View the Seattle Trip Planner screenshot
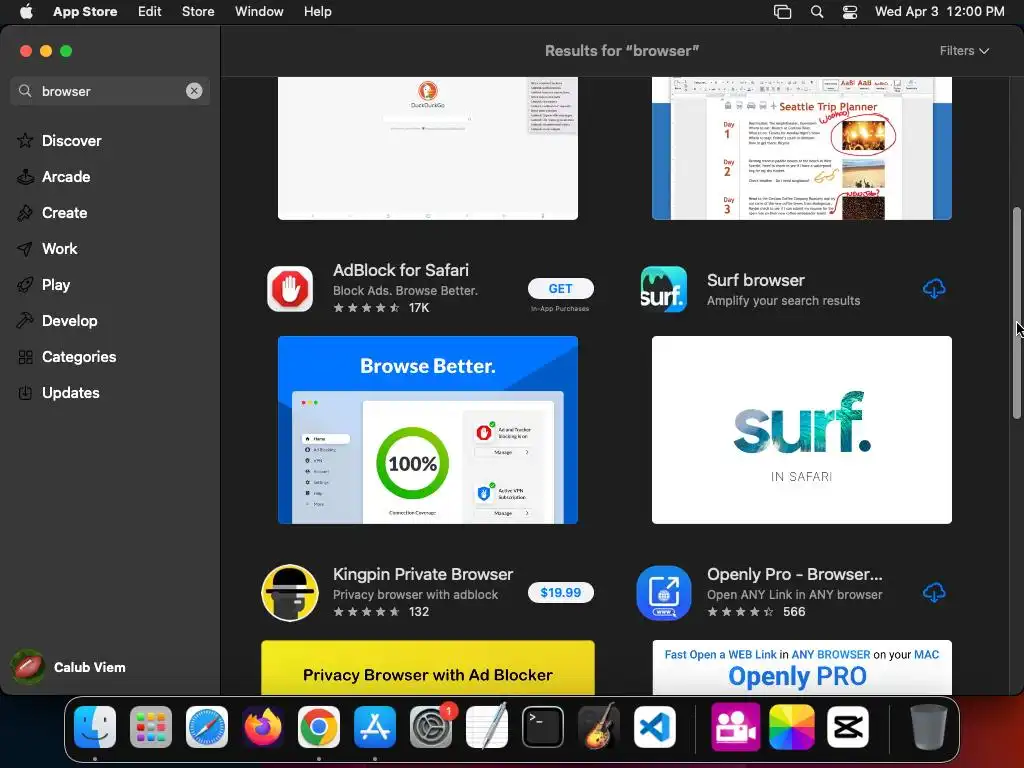Screen dimensions: 1024x768 pos(801,148)
